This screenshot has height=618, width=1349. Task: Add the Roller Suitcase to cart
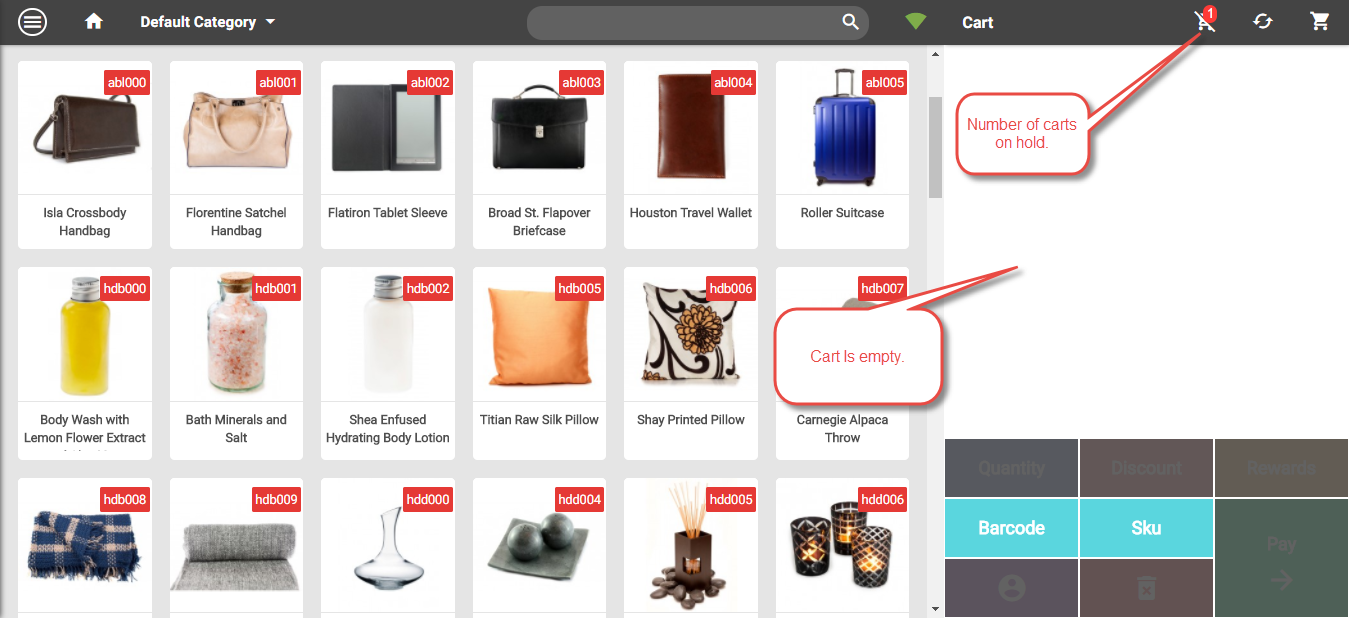(x=842, y=155)
